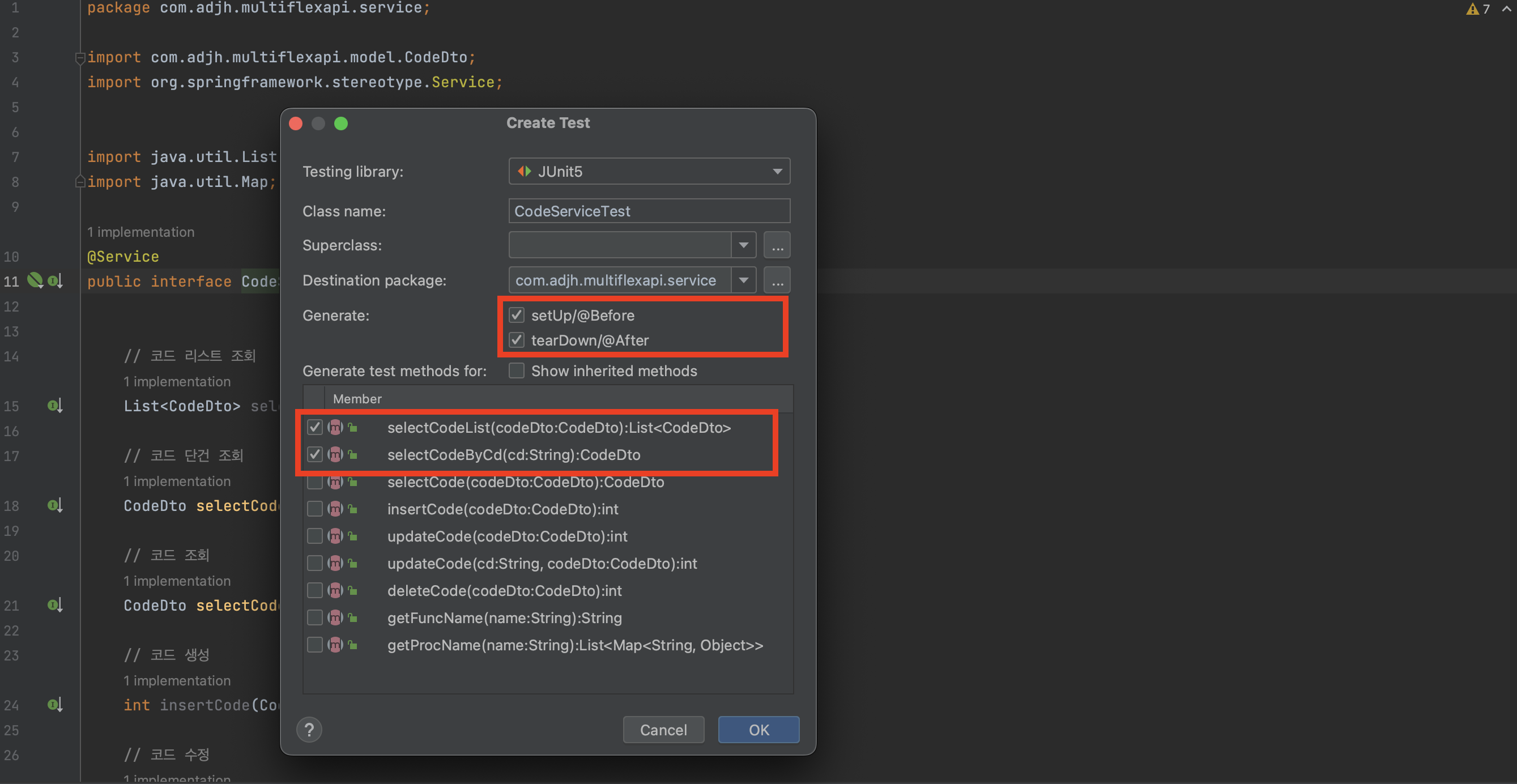Screen dimensions: 1517x784
Task: Click fold marker on line 3 import
Action: point(80,58)
